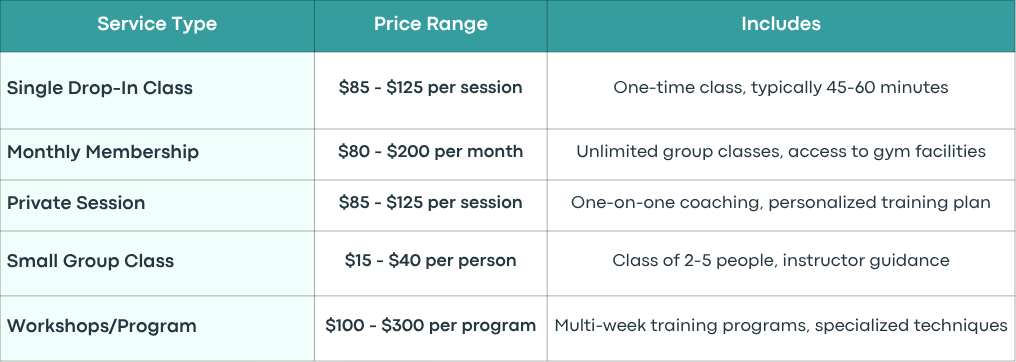Click the Multi-week training programs description
Screen dimensions: 1016x362
click(781, 325)
